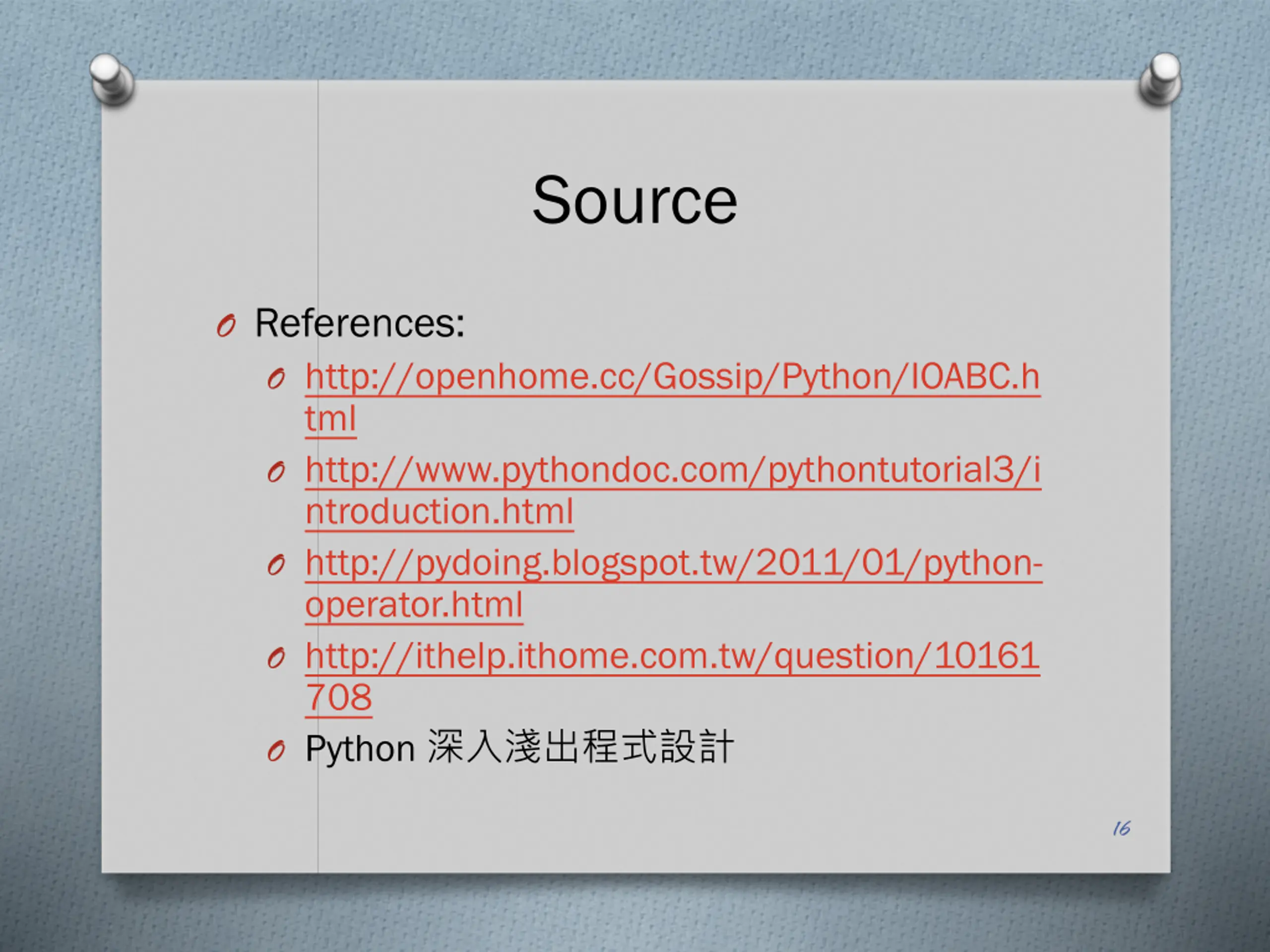Click the 'Source' slide title
The image size is (1270, 952).
[x=635, y=200]
